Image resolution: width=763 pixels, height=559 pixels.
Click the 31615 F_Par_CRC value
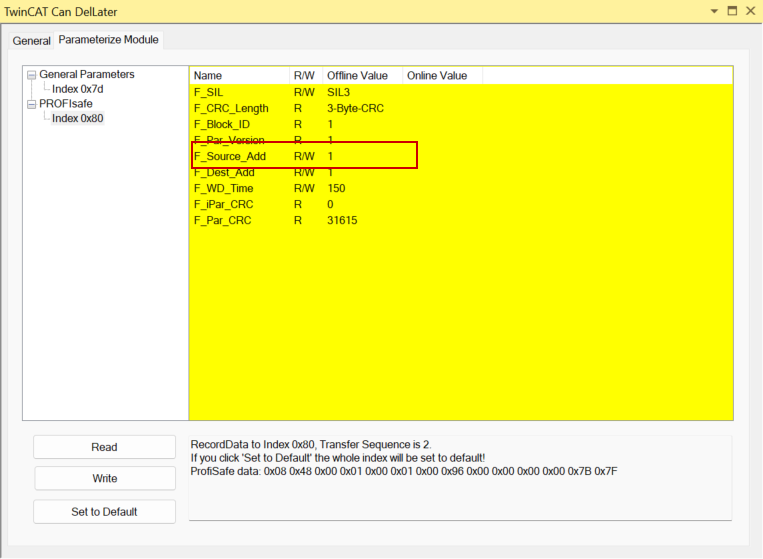pos(342,220)
